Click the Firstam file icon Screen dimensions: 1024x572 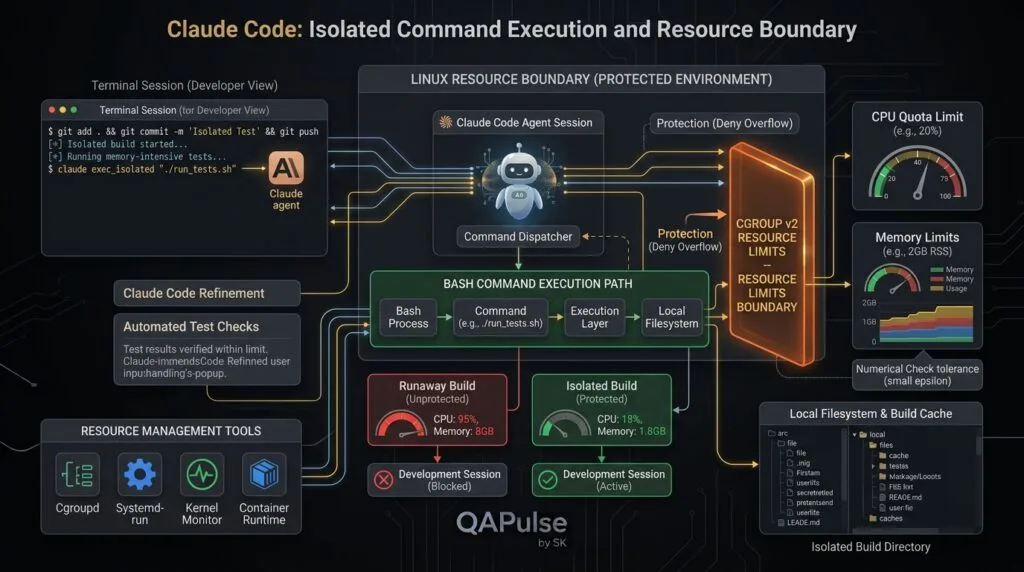(790, 473)
